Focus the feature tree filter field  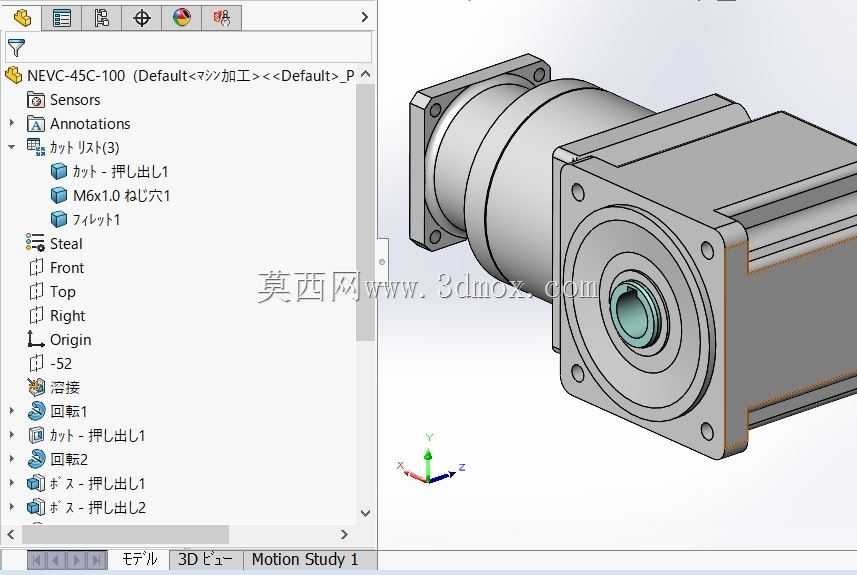pos(189,48)
